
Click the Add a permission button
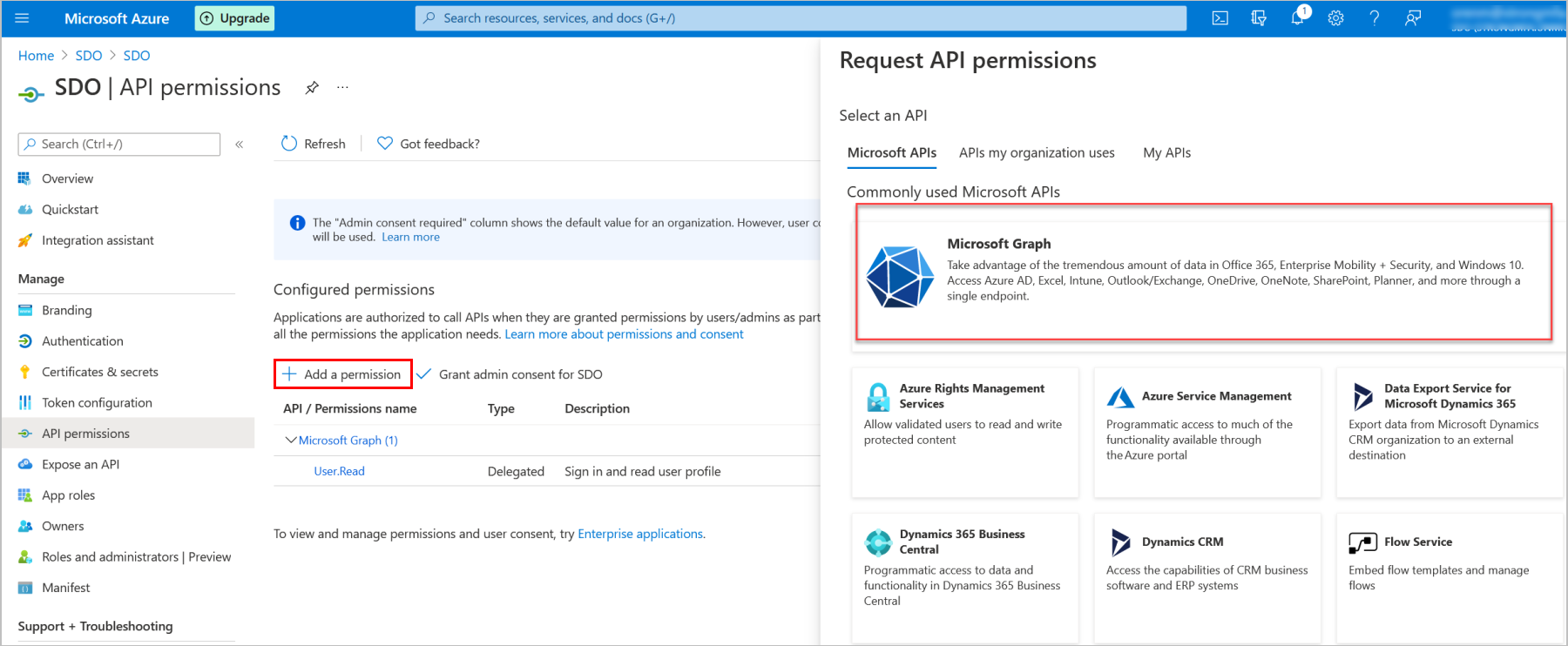(x=343, y=374)
